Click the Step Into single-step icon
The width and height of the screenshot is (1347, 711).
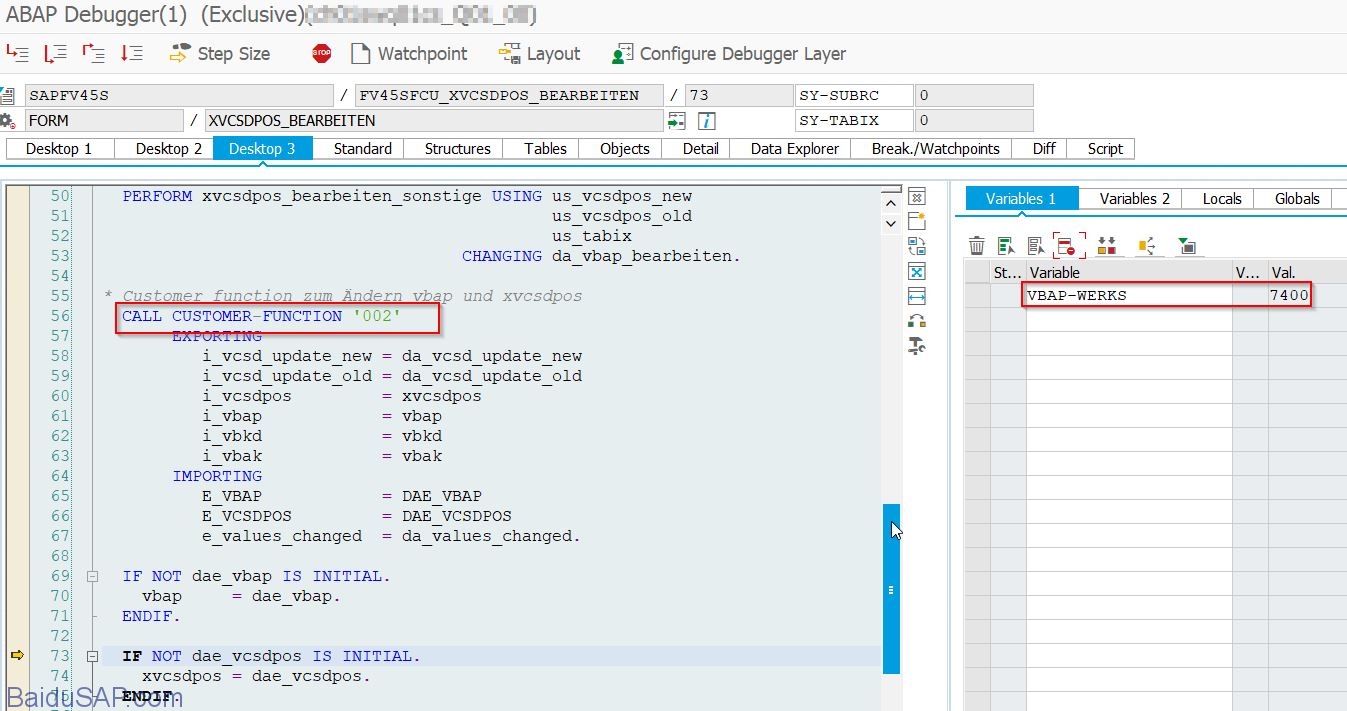(17, 54)
